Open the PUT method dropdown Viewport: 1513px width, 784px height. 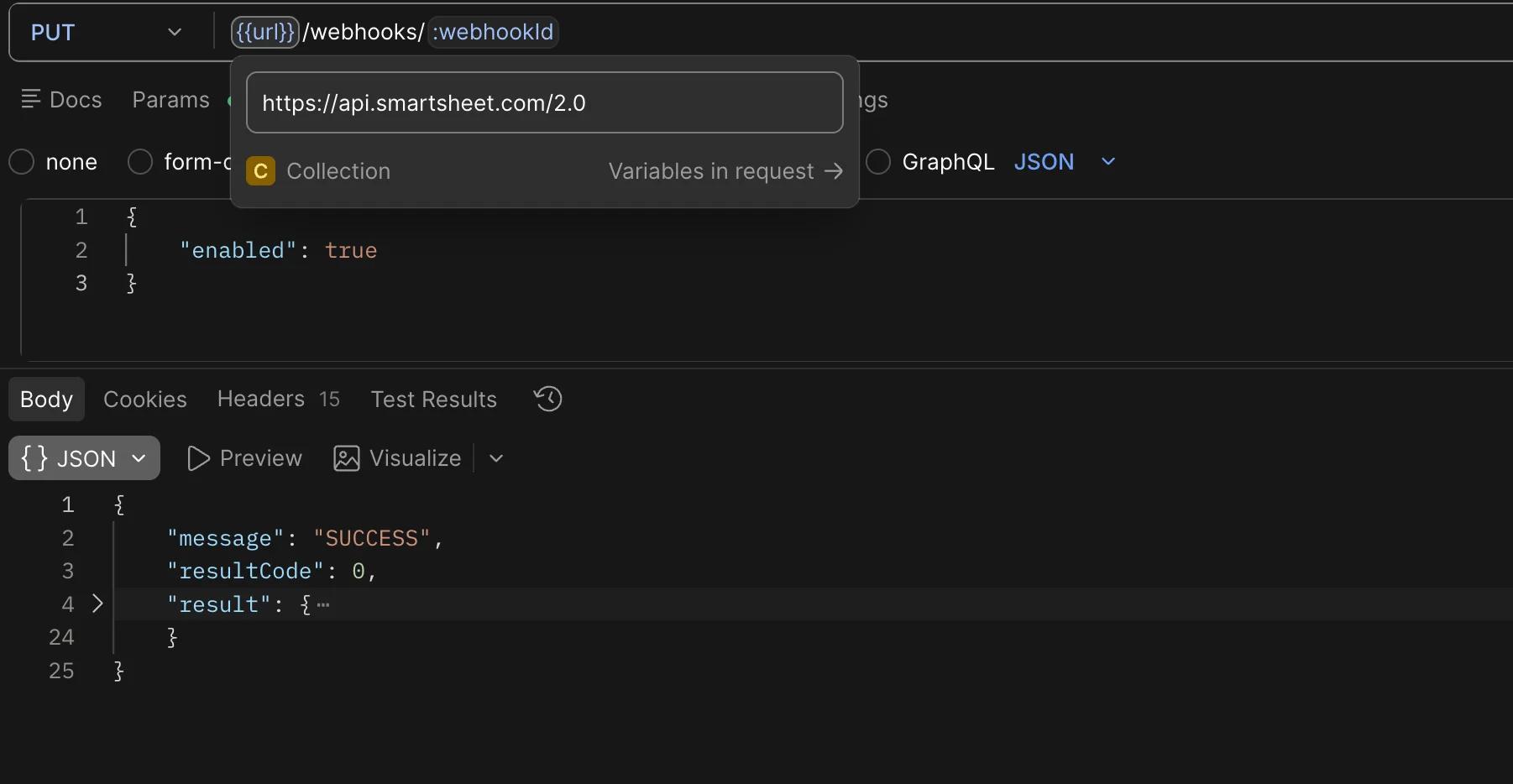(107, 33)
